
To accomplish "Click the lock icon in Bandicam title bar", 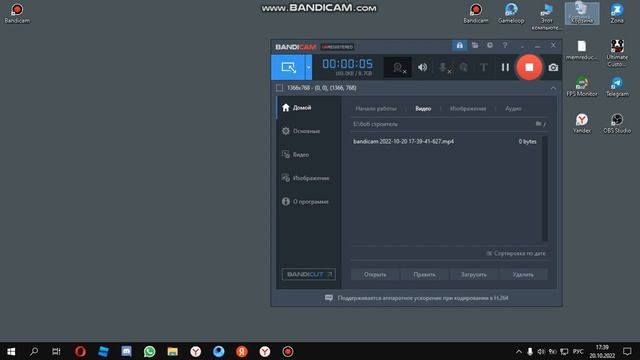I will click(460, 45).
